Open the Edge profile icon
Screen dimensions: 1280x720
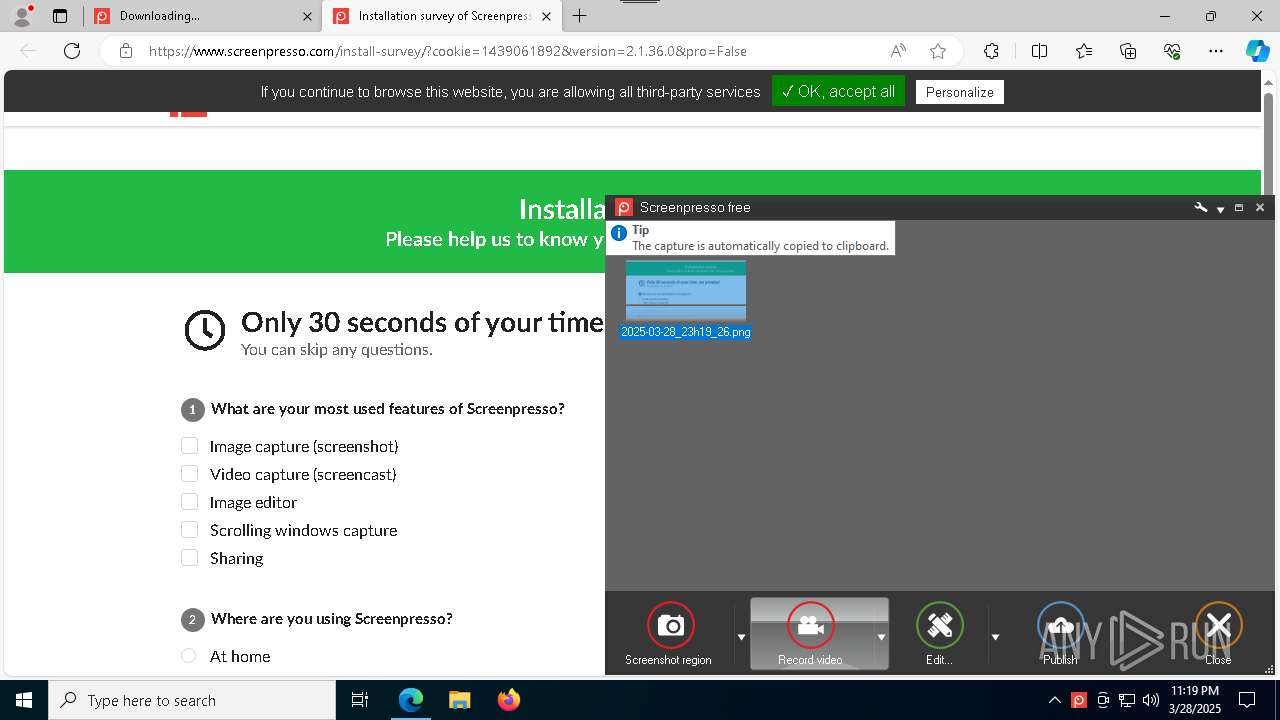pyautogui.click(x=22, y=16)
